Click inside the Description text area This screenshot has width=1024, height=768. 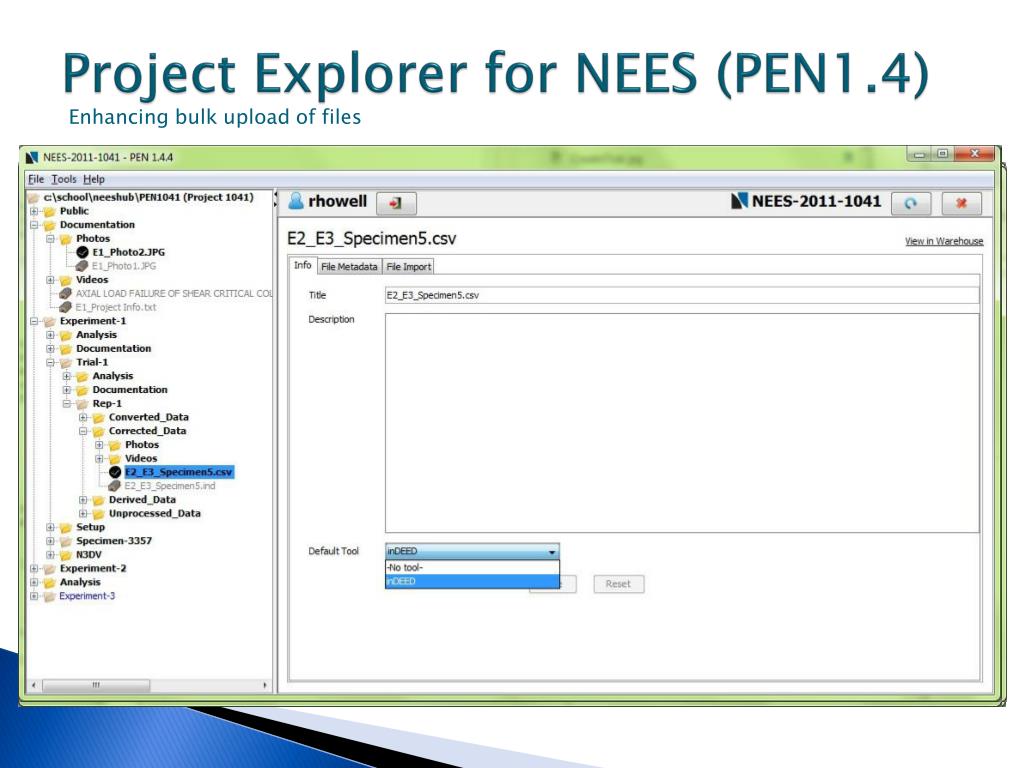tap(682, 423)
